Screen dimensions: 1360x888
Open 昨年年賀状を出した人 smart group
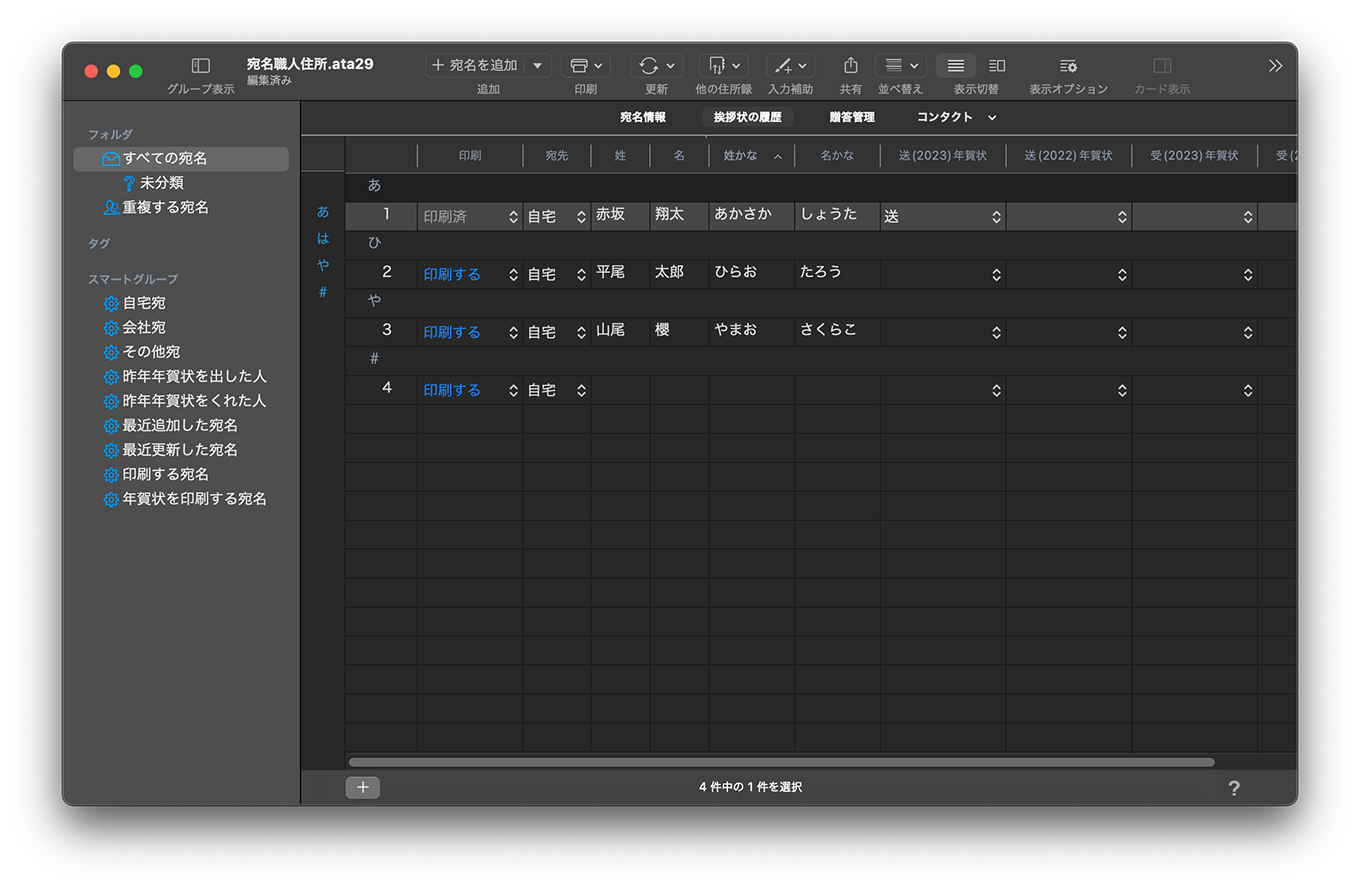[185, 376]
